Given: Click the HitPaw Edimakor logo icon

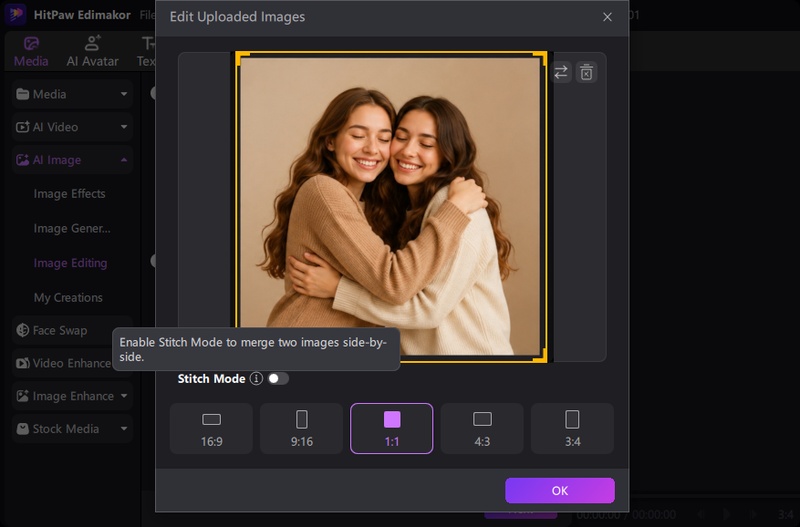Looking at the screenshot, I should 16,14.
